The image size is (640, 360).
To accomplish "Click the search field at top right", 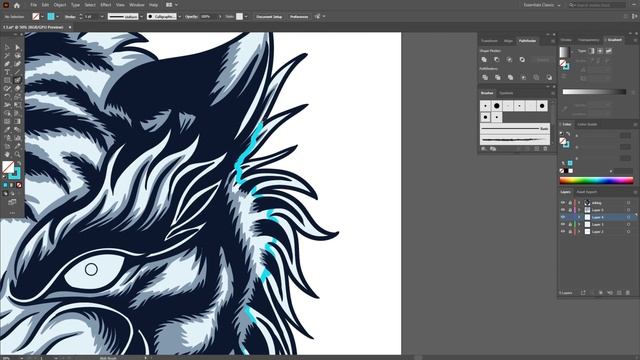I will [x=597, y=5].
